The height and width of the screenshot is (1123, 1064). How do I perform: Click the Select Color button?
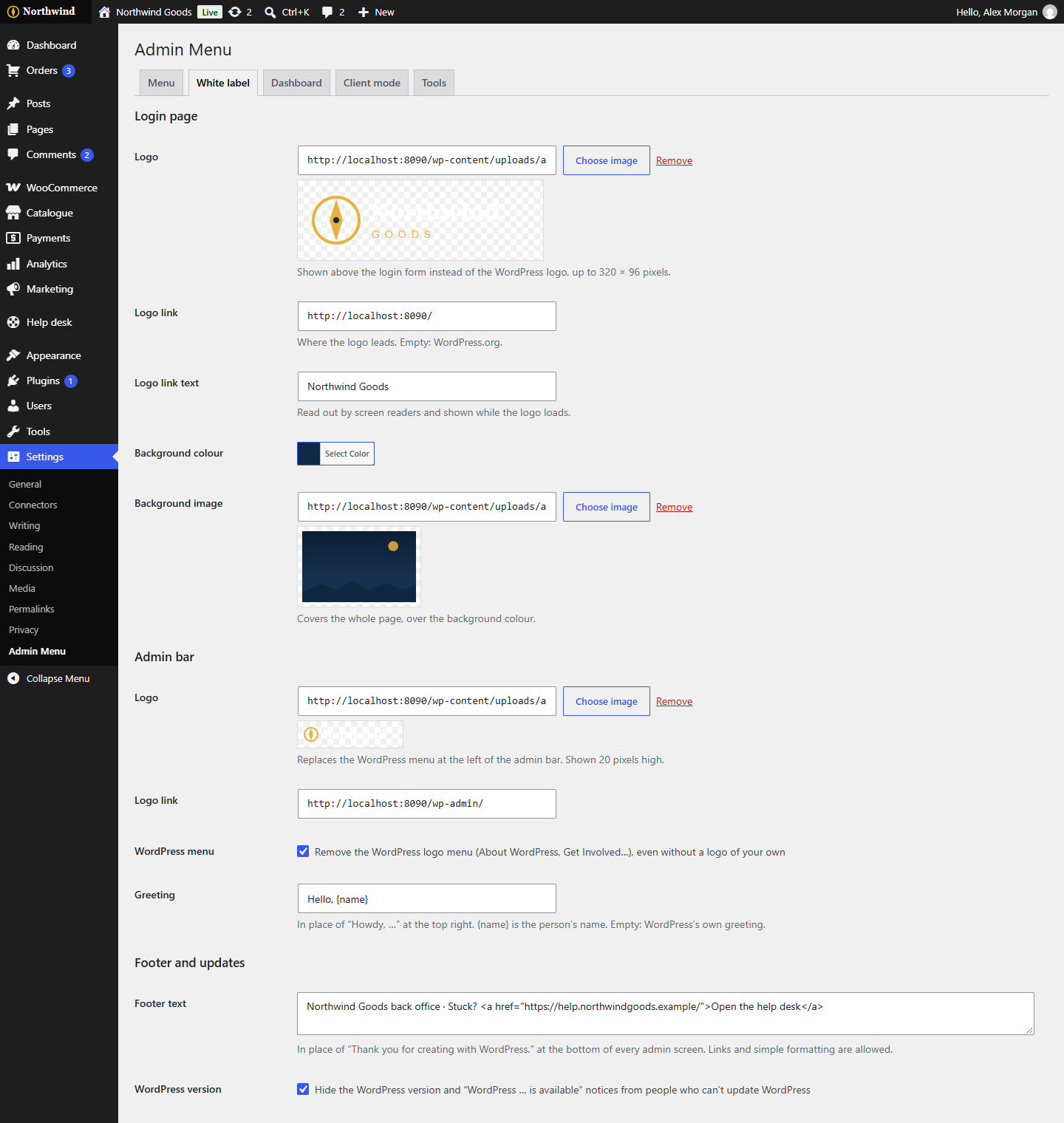click(x=347, y=454)
